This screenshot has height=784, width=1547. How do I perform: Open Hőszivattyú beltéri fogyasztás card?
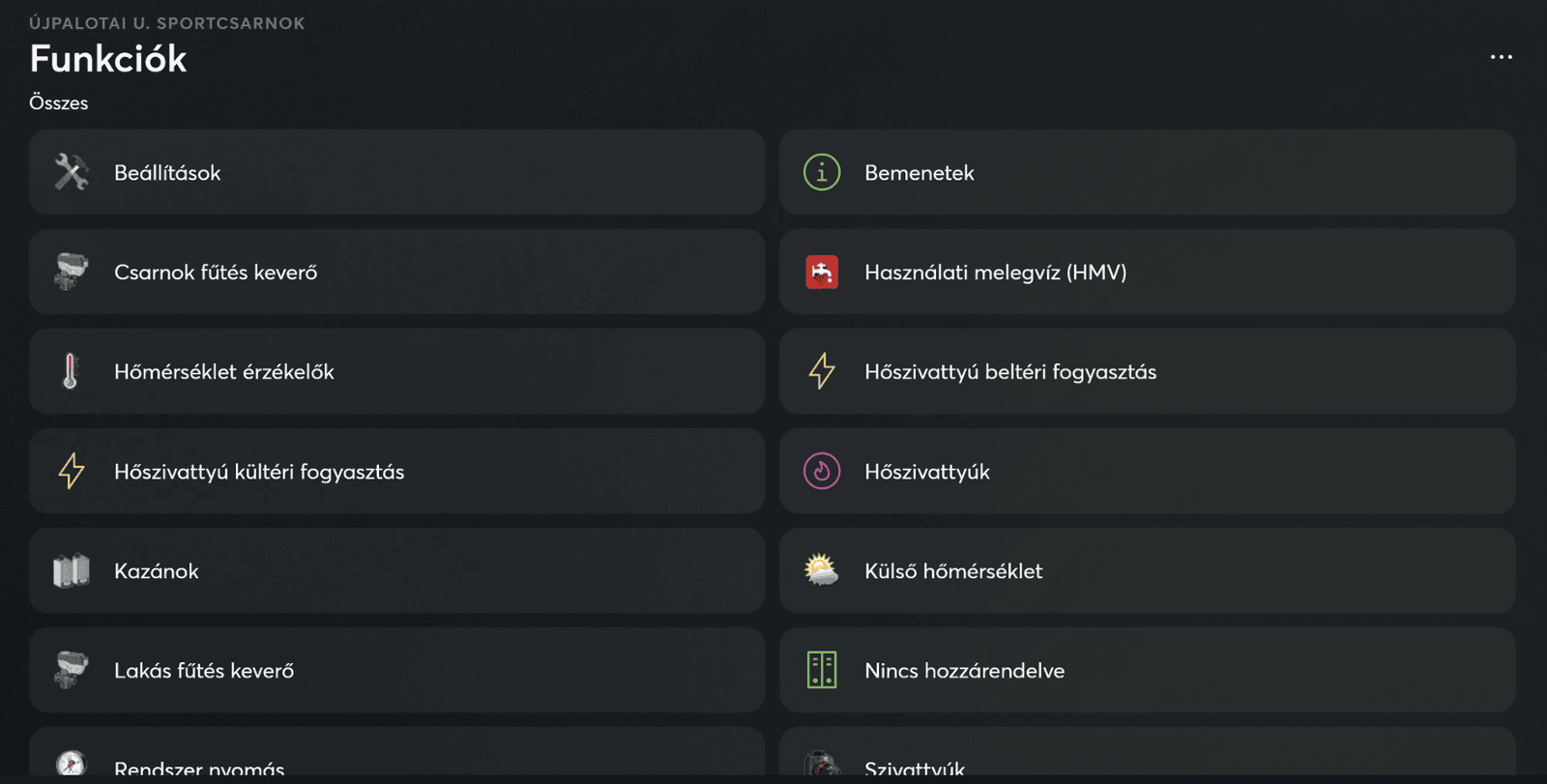point(1147,371)
